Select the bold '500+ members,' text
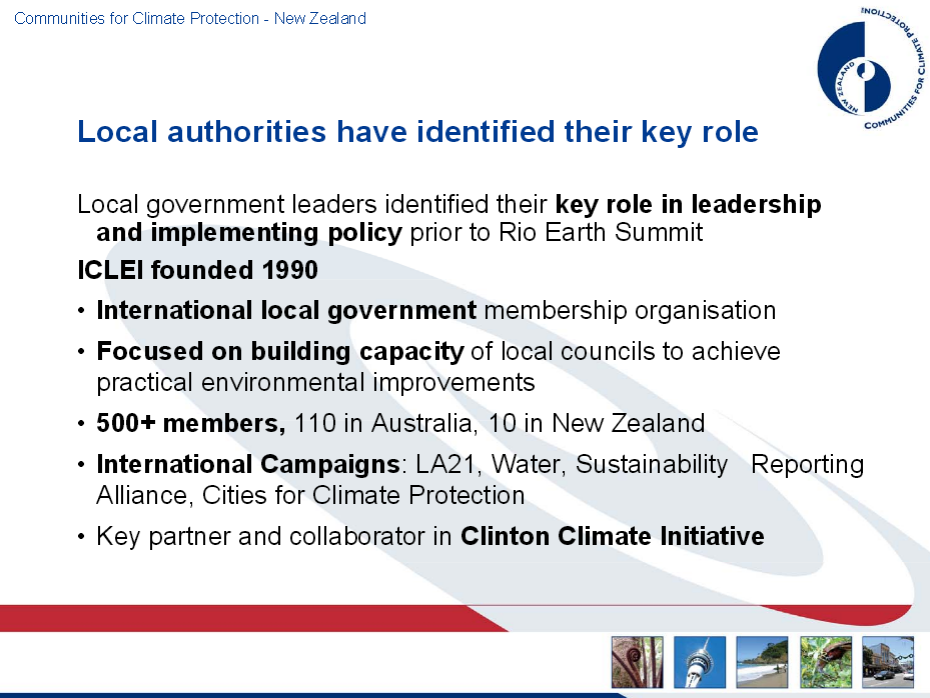This screenshot has height=698, width=930. pyautogui.click(x=191, y=423)
